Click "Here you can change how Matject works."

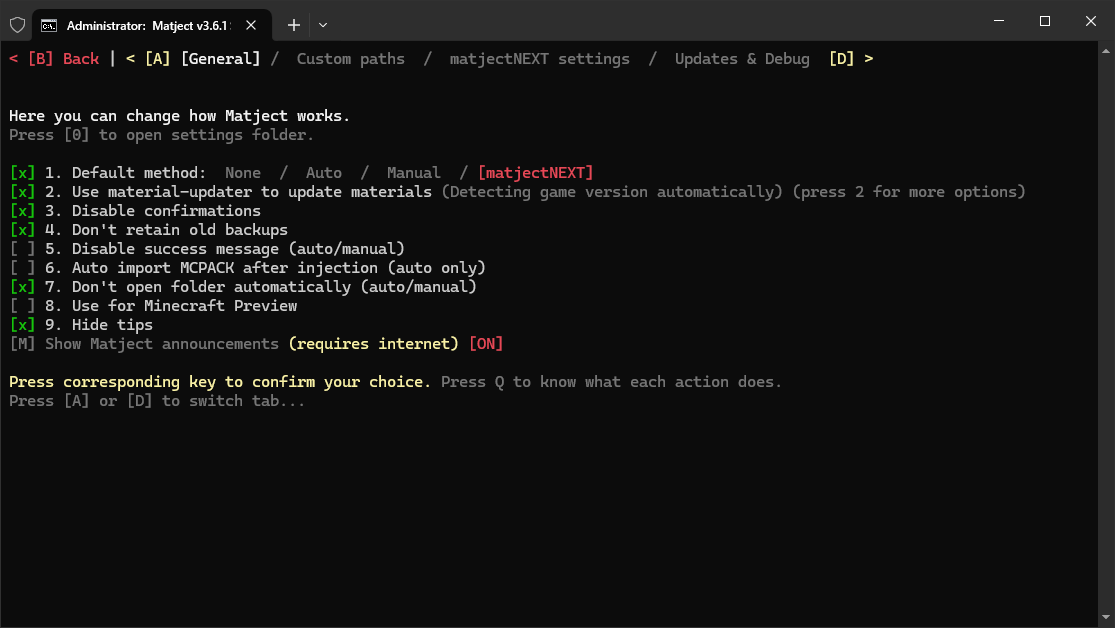click(x=179, y=116)
